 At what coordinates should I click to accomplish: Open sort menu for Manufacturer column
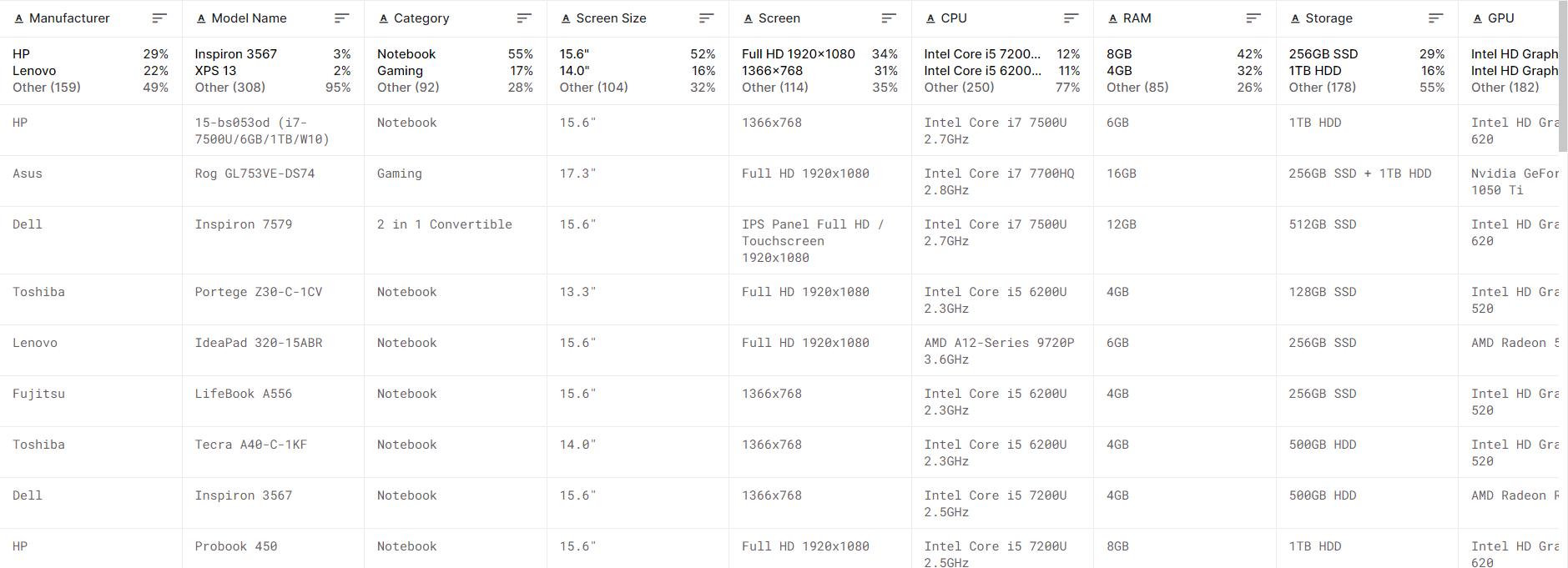click(x=159, y=18)
